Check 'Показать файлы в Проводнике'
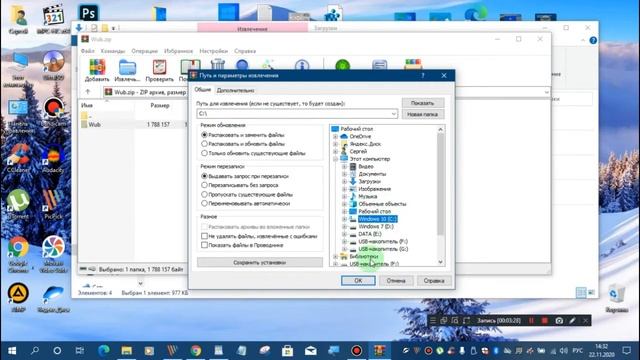This screenshot has height=360, width=640. tap(204, 245)
